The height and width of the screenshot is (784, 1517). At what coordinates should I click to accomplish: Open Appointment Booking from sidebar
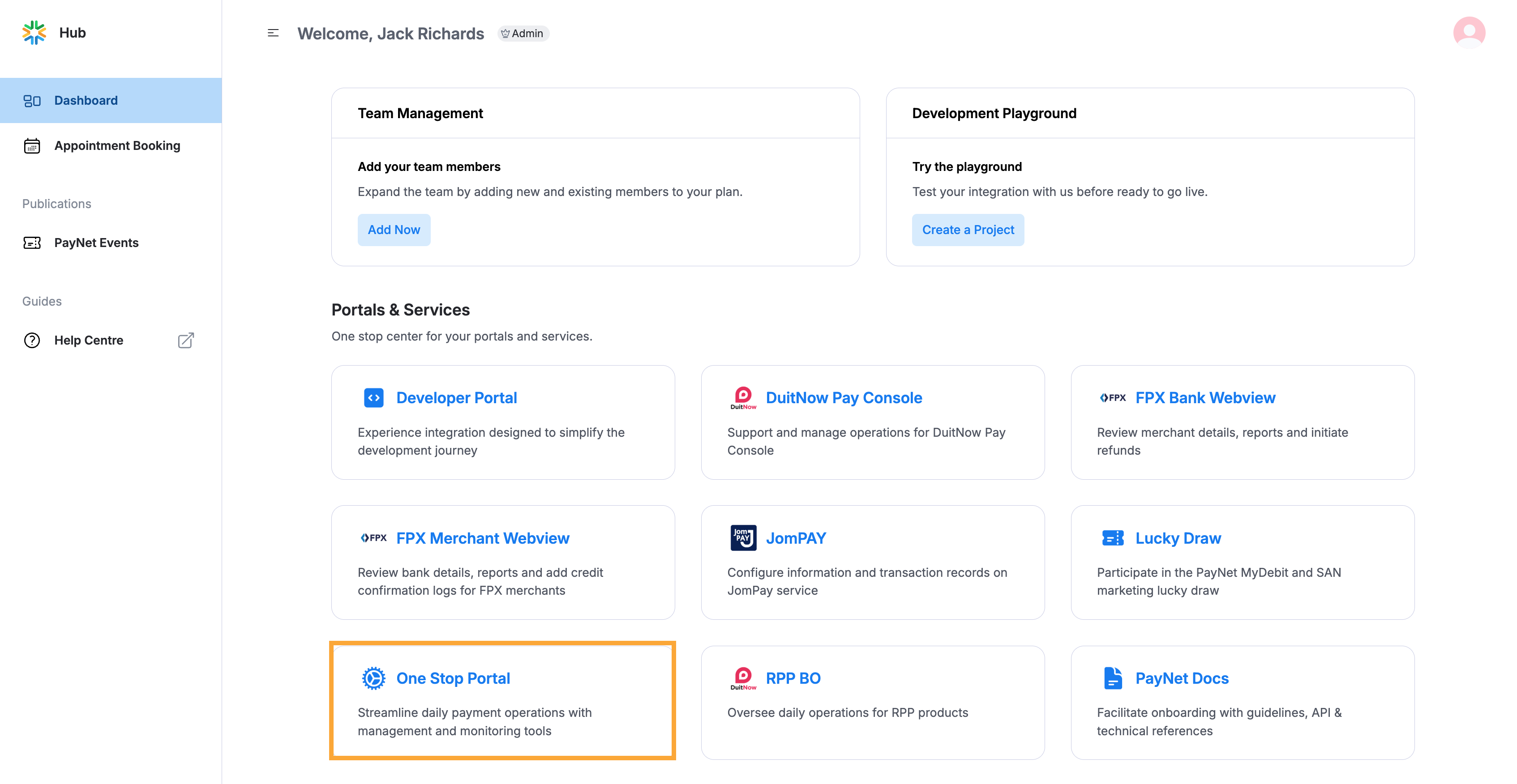(117, 145)
